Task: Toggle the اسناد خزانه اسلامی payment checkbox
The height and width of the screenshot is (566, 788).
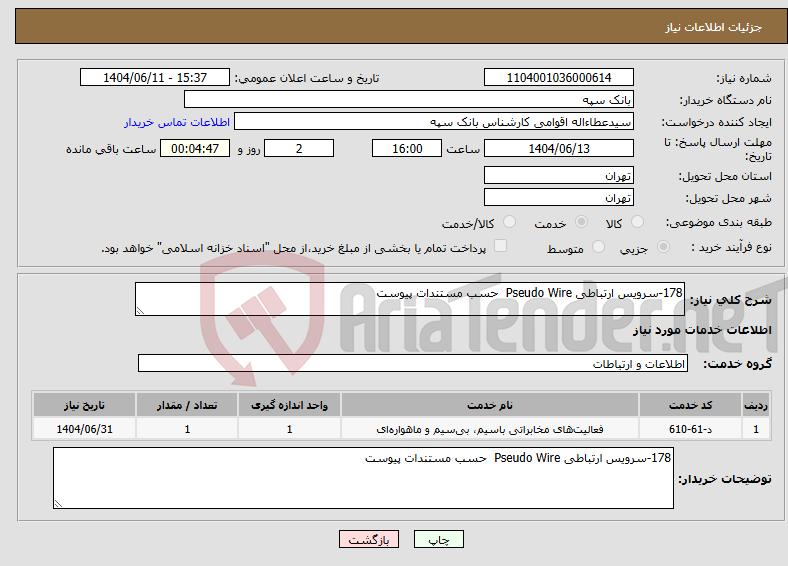Action: coord(501,245)
